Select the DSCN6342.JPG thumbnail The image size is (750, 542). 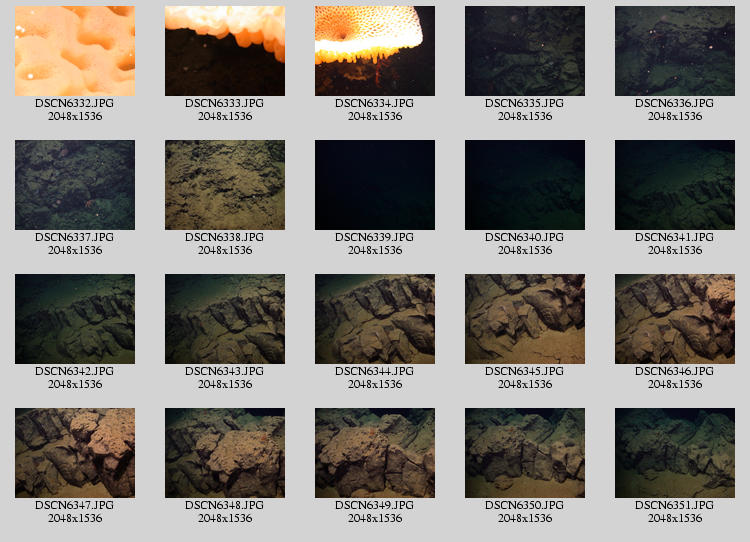click(75, 319)
